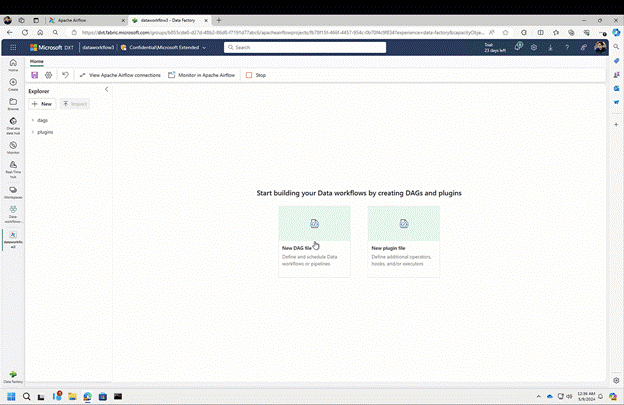Open Browse in the left navigation
The image size is (624, 405).
(13, 104)
